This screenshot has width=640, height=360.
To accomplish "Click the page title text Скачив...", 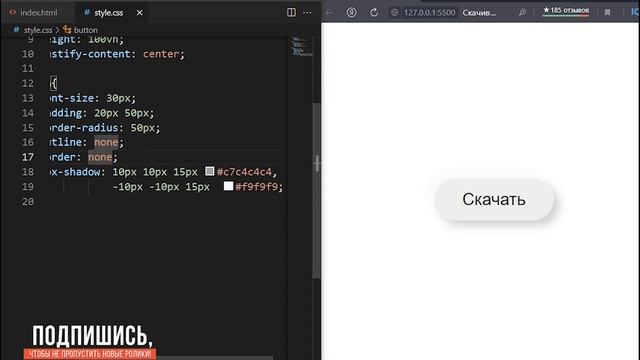I will (479, 13).
